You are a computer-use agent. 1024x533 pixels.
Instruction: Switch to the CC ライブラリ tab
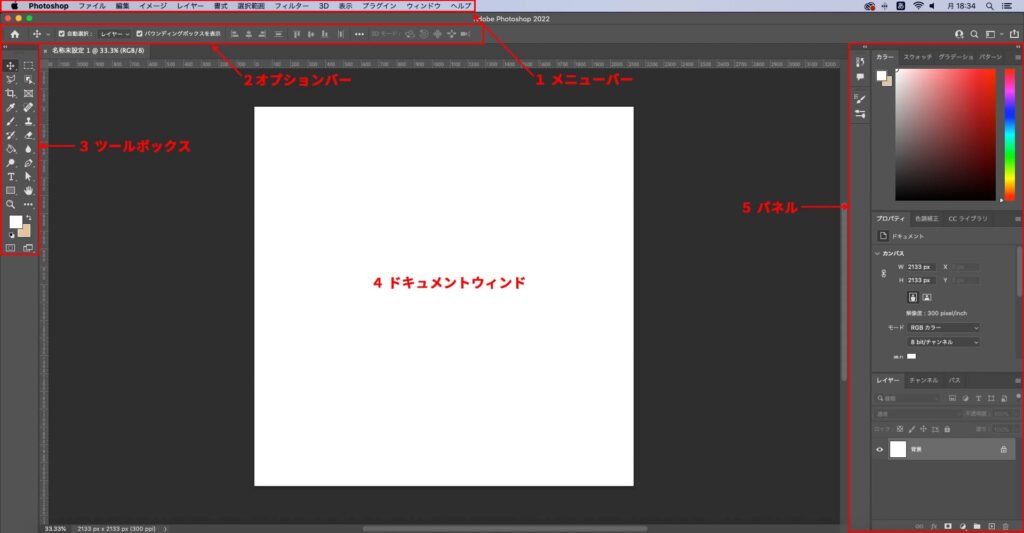(x=968, y=219)
